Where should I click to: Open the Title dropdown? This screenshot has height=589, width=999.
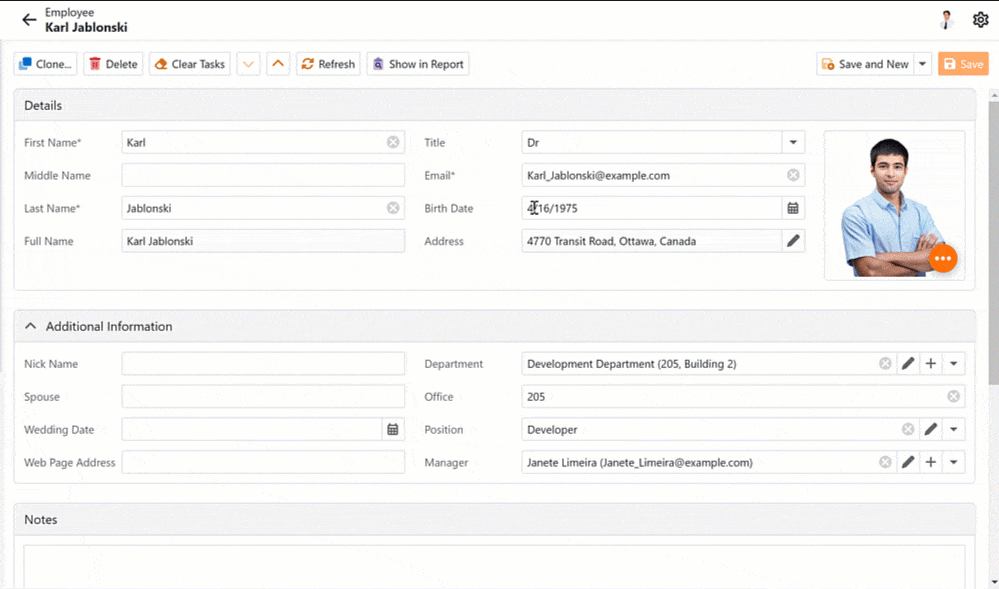[x=793, y=141]
